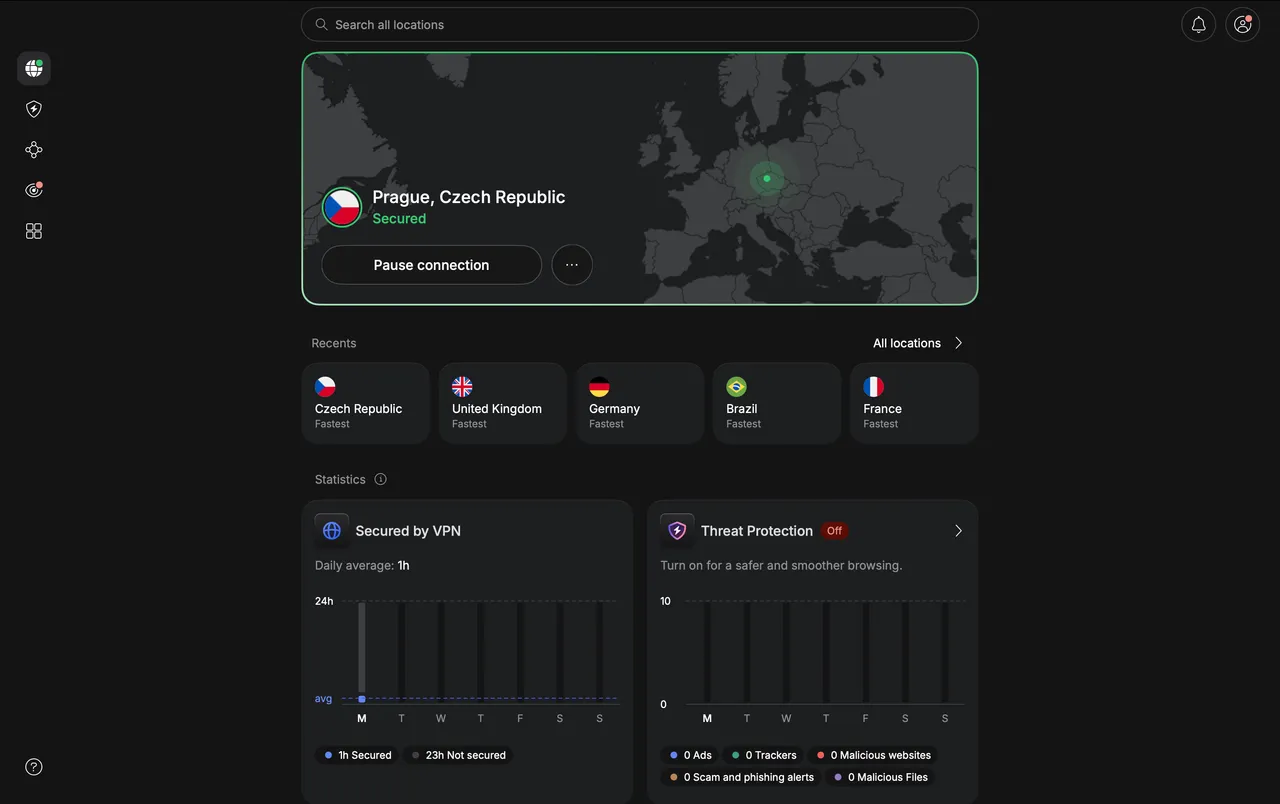Click the 23h Not secured legend chip
The width and height of the screenshot is (1280, 804).
click(459, 755)
